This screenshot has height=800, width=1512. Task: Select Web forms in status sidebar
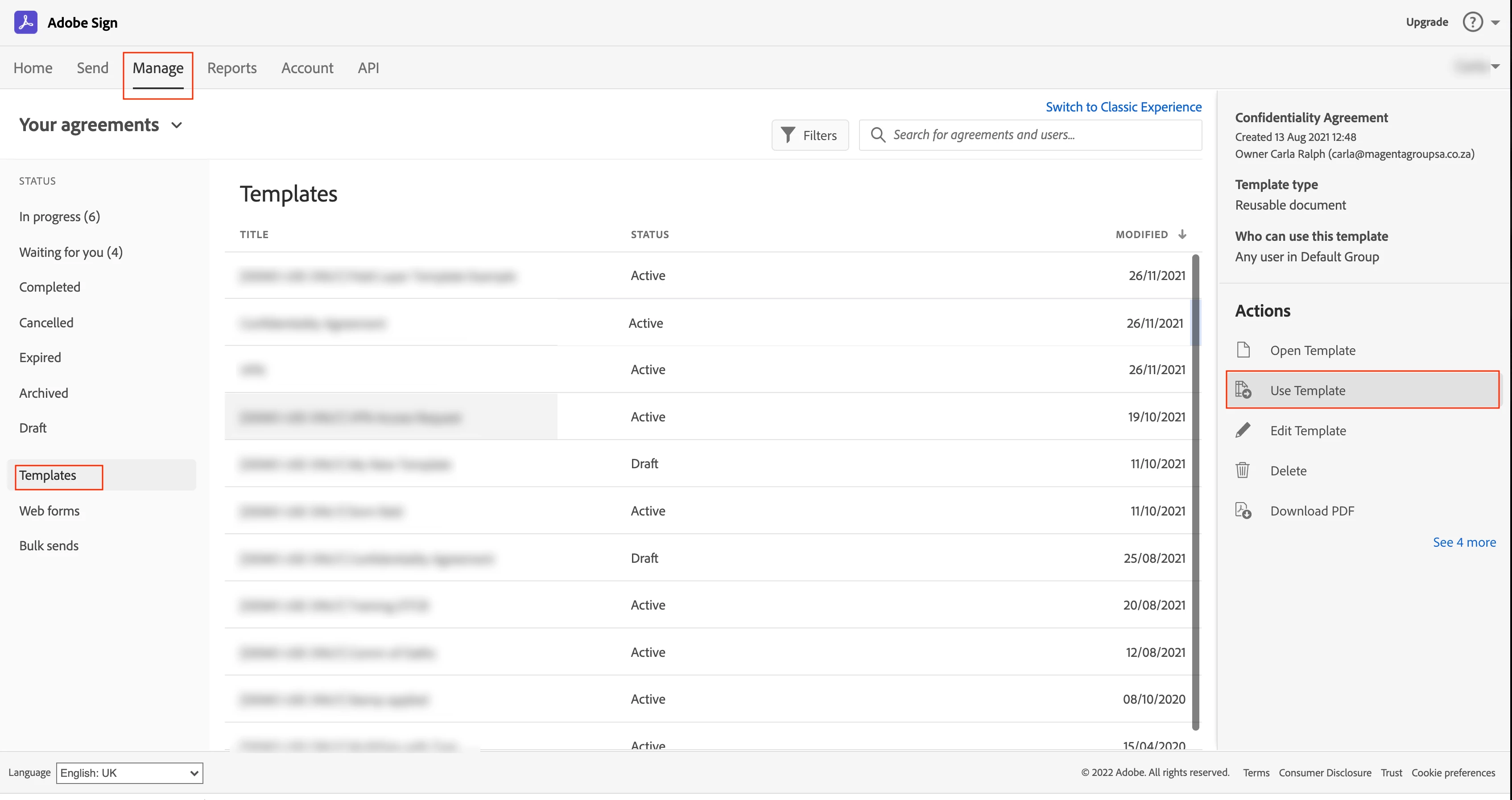click(x=50, y=511)
